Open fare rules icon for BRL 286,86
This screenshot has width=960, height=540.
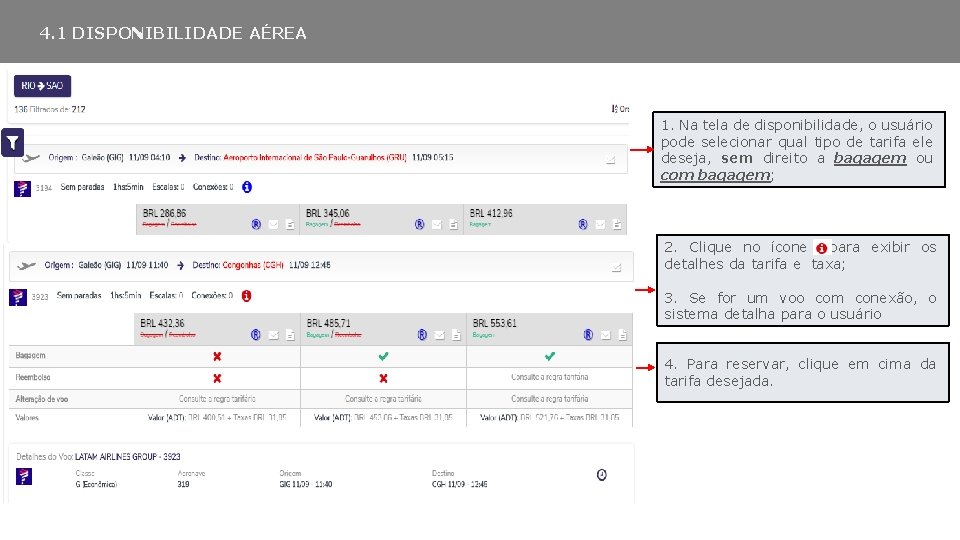pos(256,225)
